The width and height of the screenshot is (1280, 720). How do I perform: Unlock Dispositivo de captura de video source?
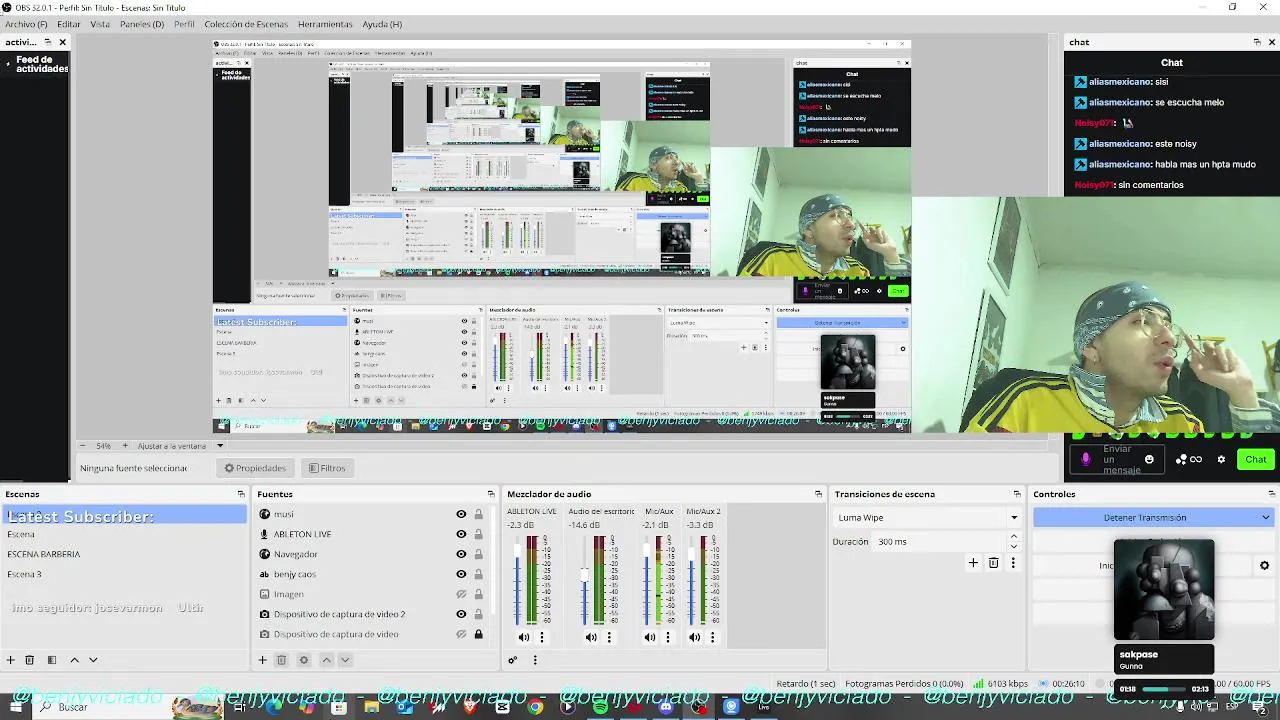478,634
